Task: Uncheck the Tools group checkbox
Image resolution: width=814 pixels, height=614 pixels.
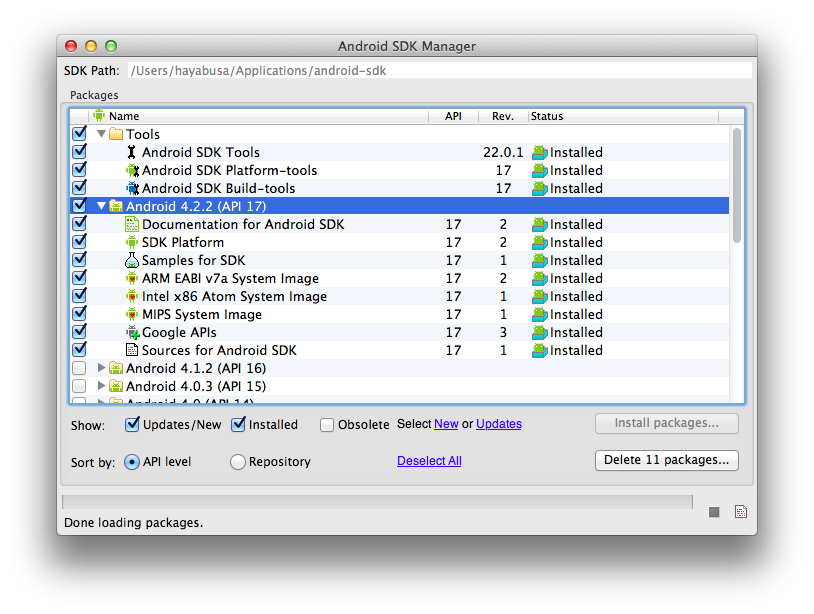Action: click(79, 133)
